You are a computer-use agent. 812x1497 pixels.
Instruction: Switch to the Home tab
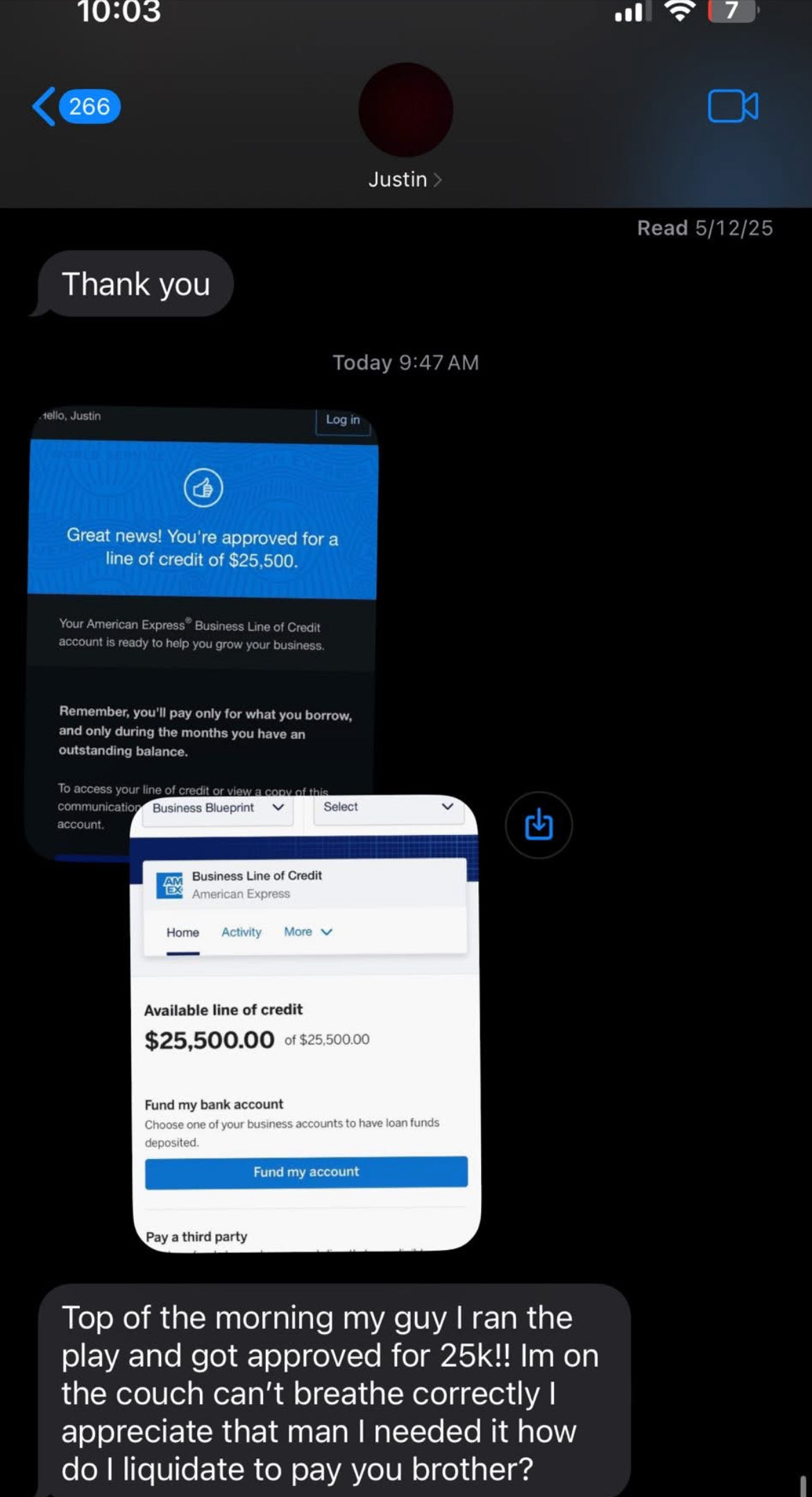pyautogui.click(x=183, y=933)
